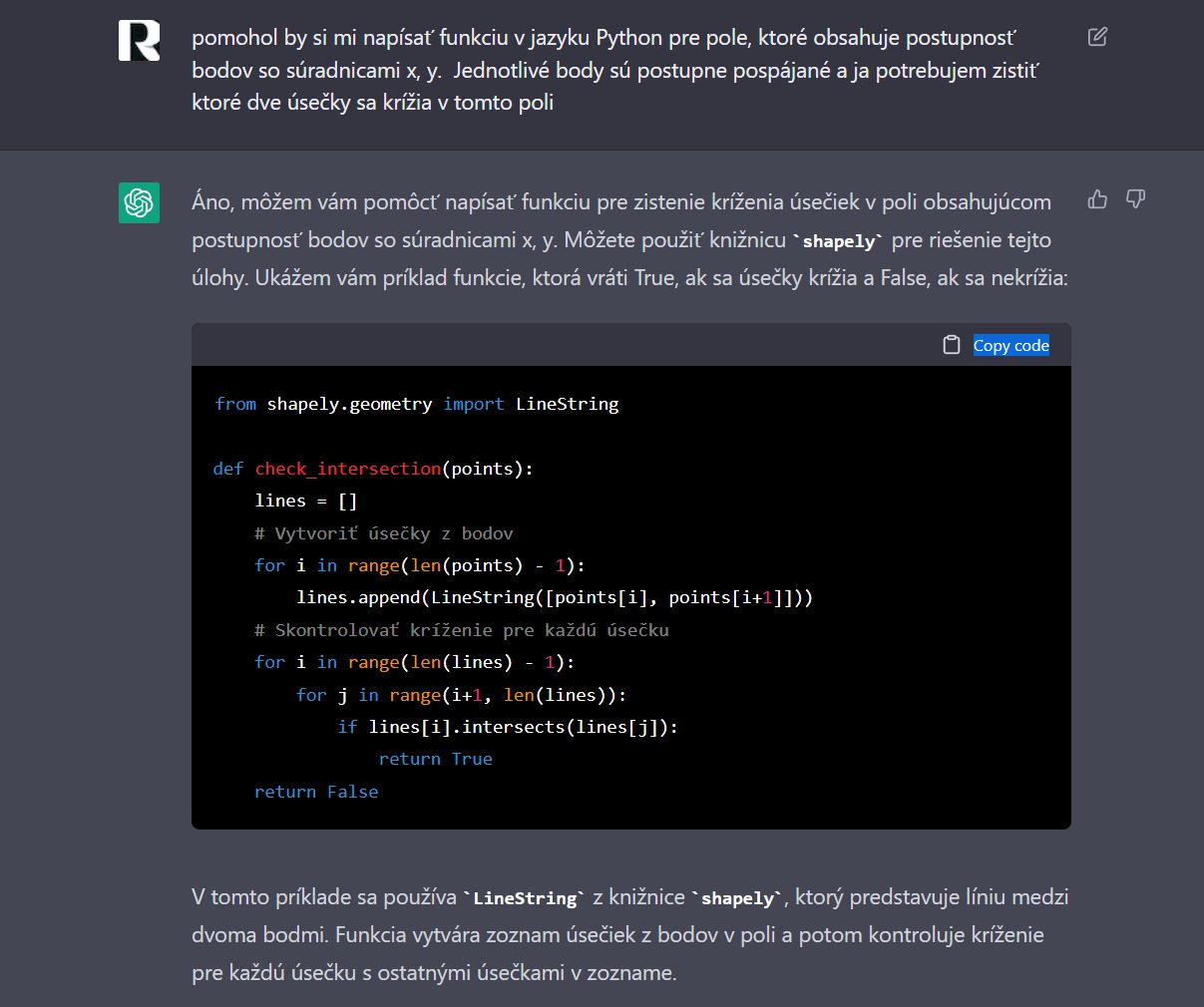Image resolution: width=1204 pixels, height=1007 pixels.
Task: Click the clipboard icon in code header
Action: (x=952, y=345)
